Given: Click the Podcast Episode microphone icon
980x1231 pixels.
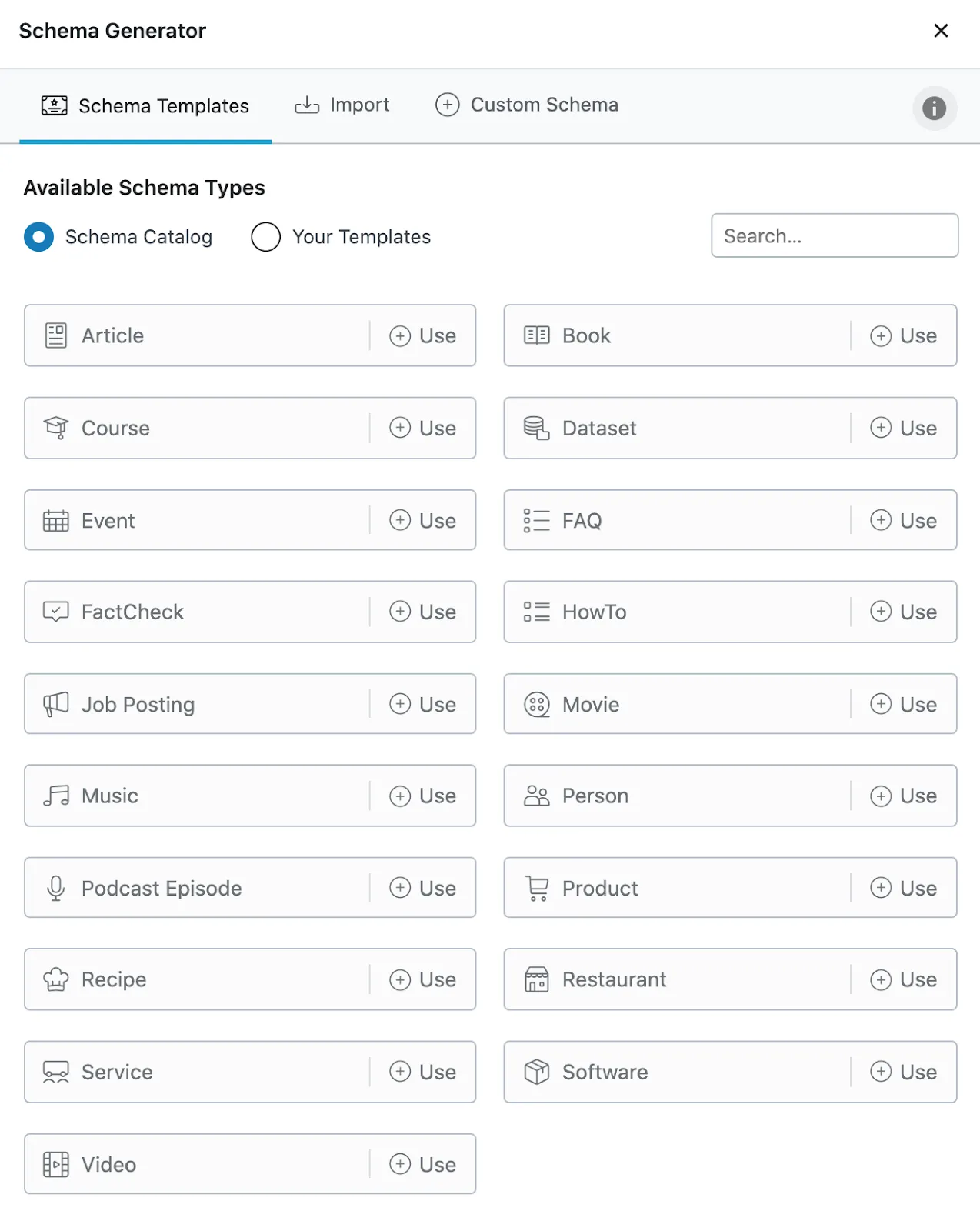Looking at the screenshot, I should tap(56, 888).
